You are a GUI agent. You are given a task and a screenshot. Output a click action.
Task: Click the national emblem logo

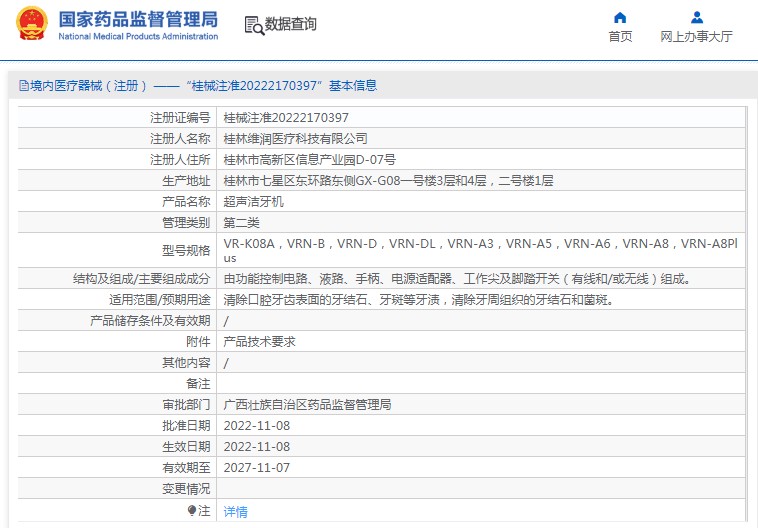click(32, 23)
